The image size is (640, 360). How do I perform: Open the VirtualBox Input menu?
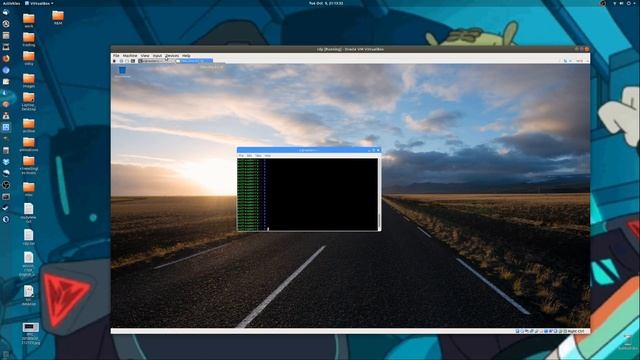[x=157, y=56]
